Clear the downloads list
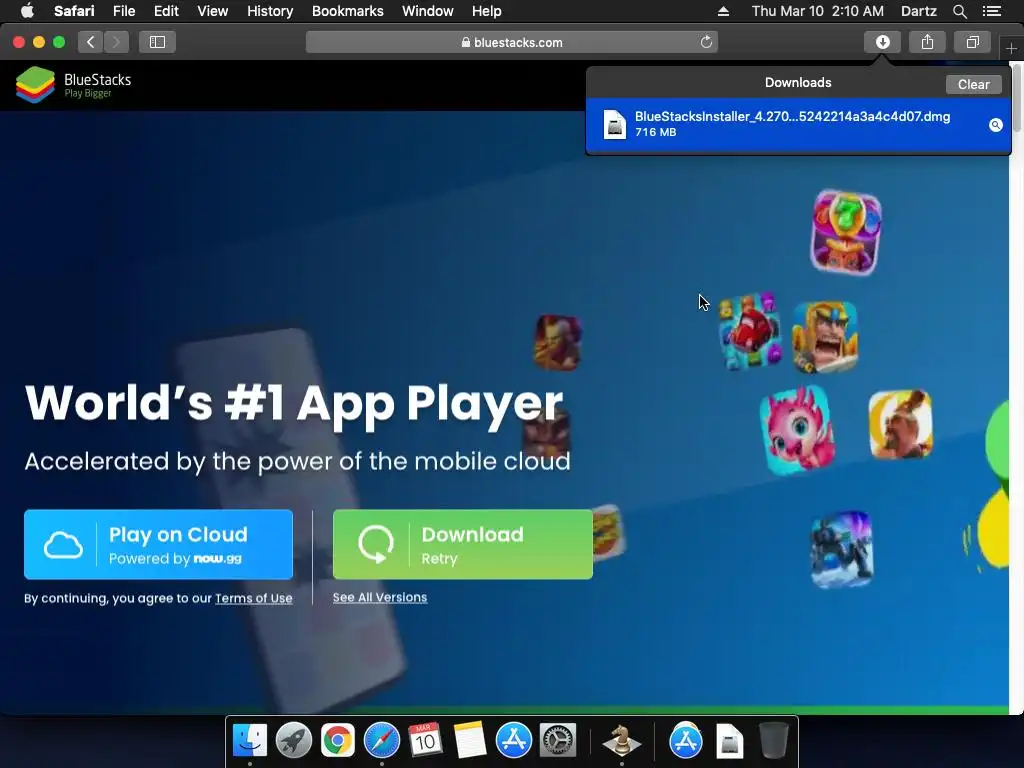The height and width of the screenshot is (768, 1024). [973, 84]
